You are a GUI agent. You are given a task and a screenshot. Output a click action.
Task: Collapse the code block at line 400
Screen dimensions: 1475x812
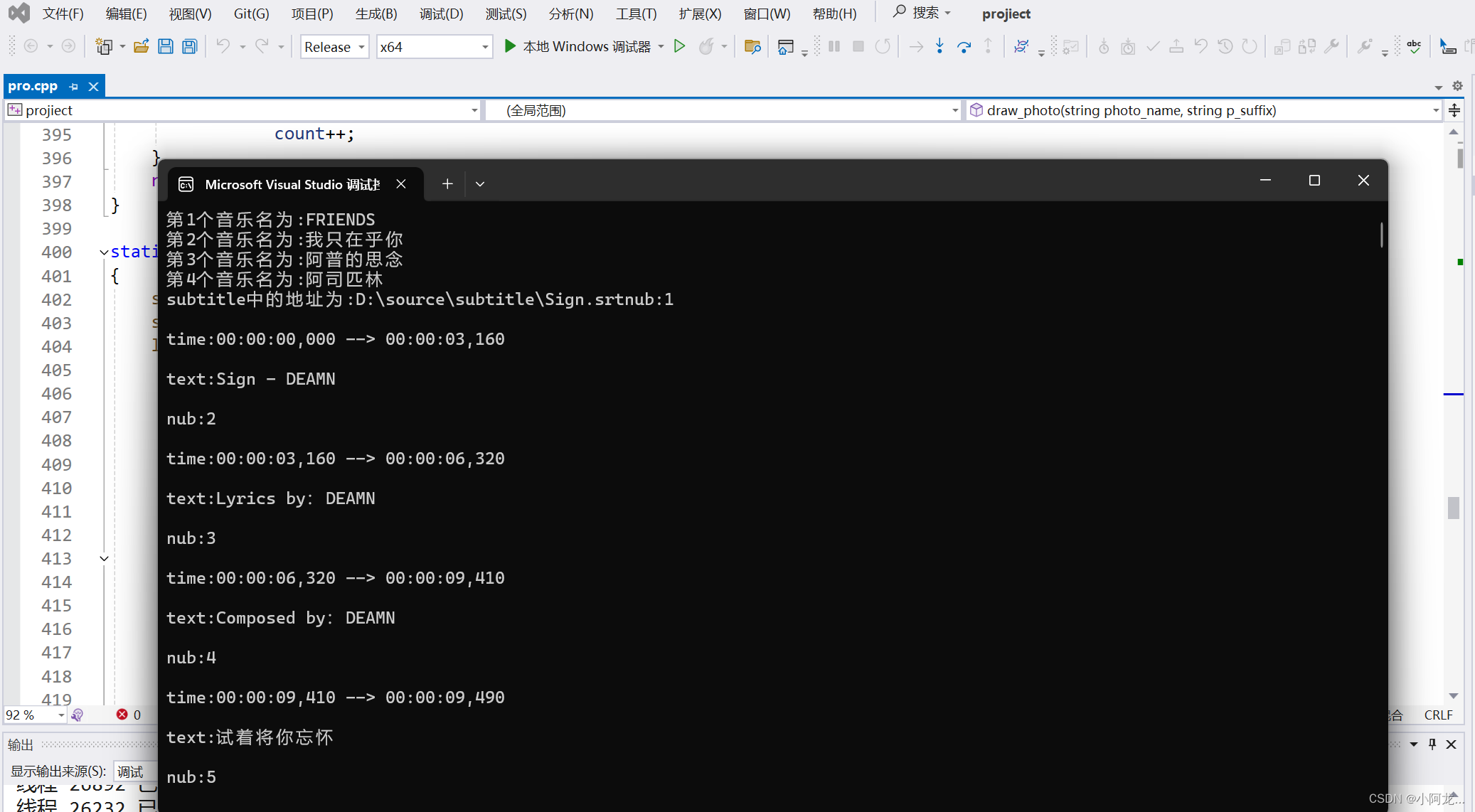(x=104, y=252)
